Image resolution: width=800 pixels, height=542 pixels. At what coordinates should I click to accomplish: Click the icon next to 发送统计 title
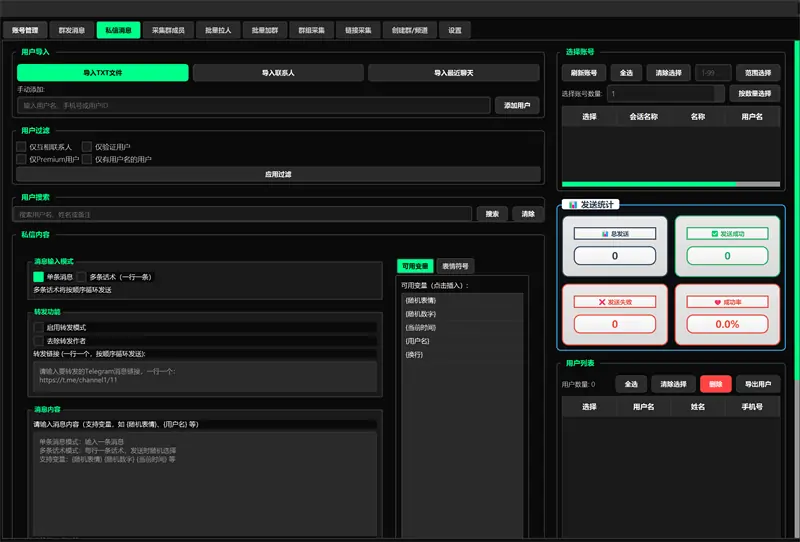[x=573, y=205]
